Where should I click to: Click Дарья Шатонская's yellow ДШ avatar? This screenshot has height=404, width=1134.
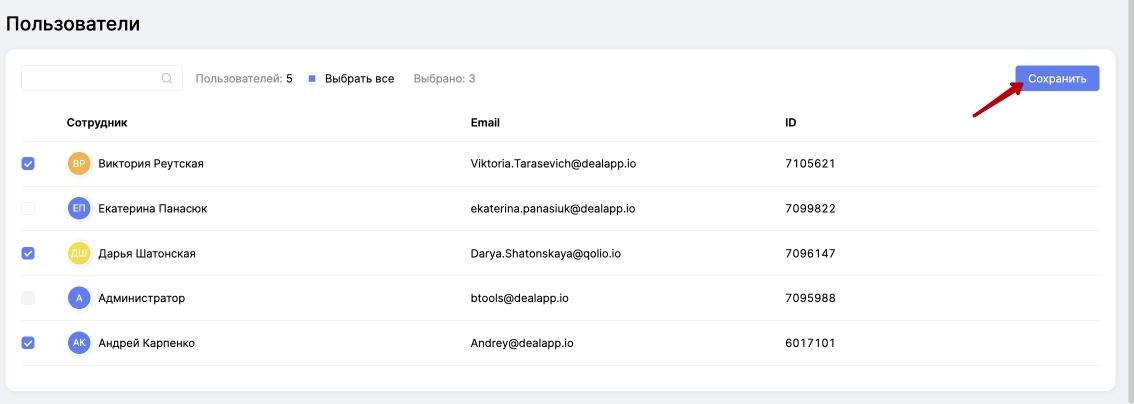point(79,253)
